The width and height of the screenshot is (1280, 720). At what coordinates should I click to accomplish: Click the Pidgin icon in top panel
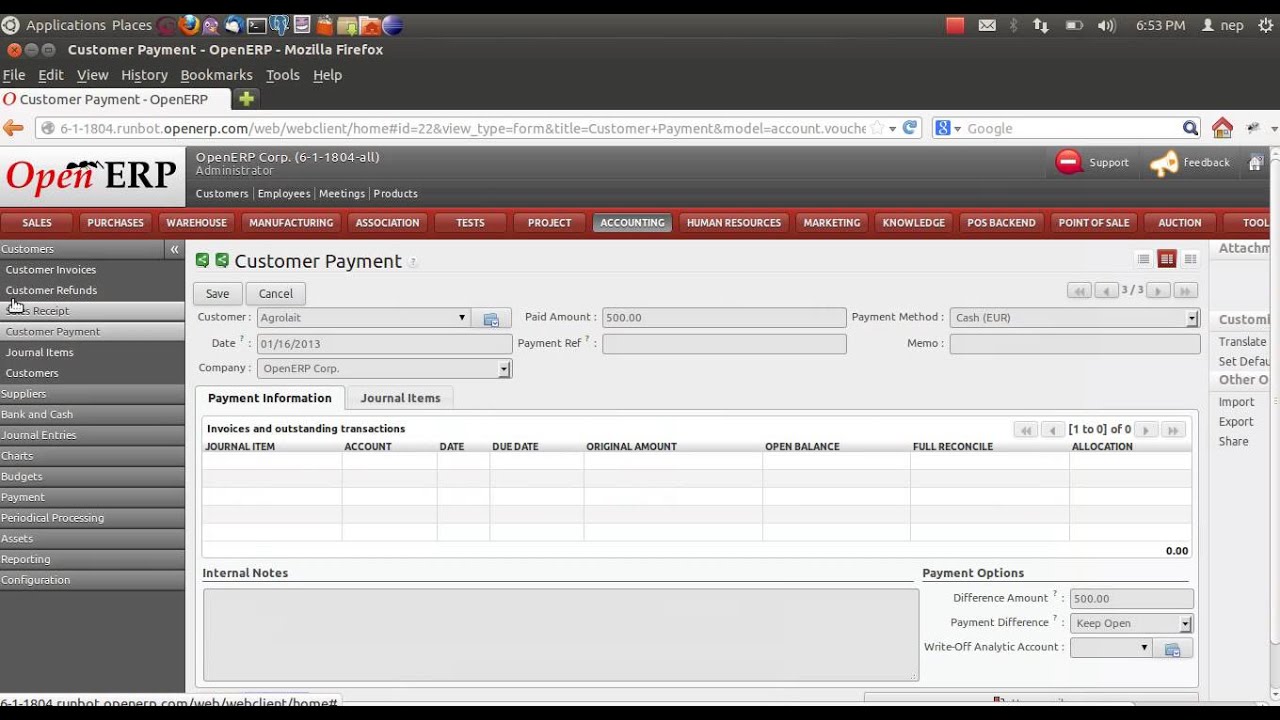click(211, 25)
